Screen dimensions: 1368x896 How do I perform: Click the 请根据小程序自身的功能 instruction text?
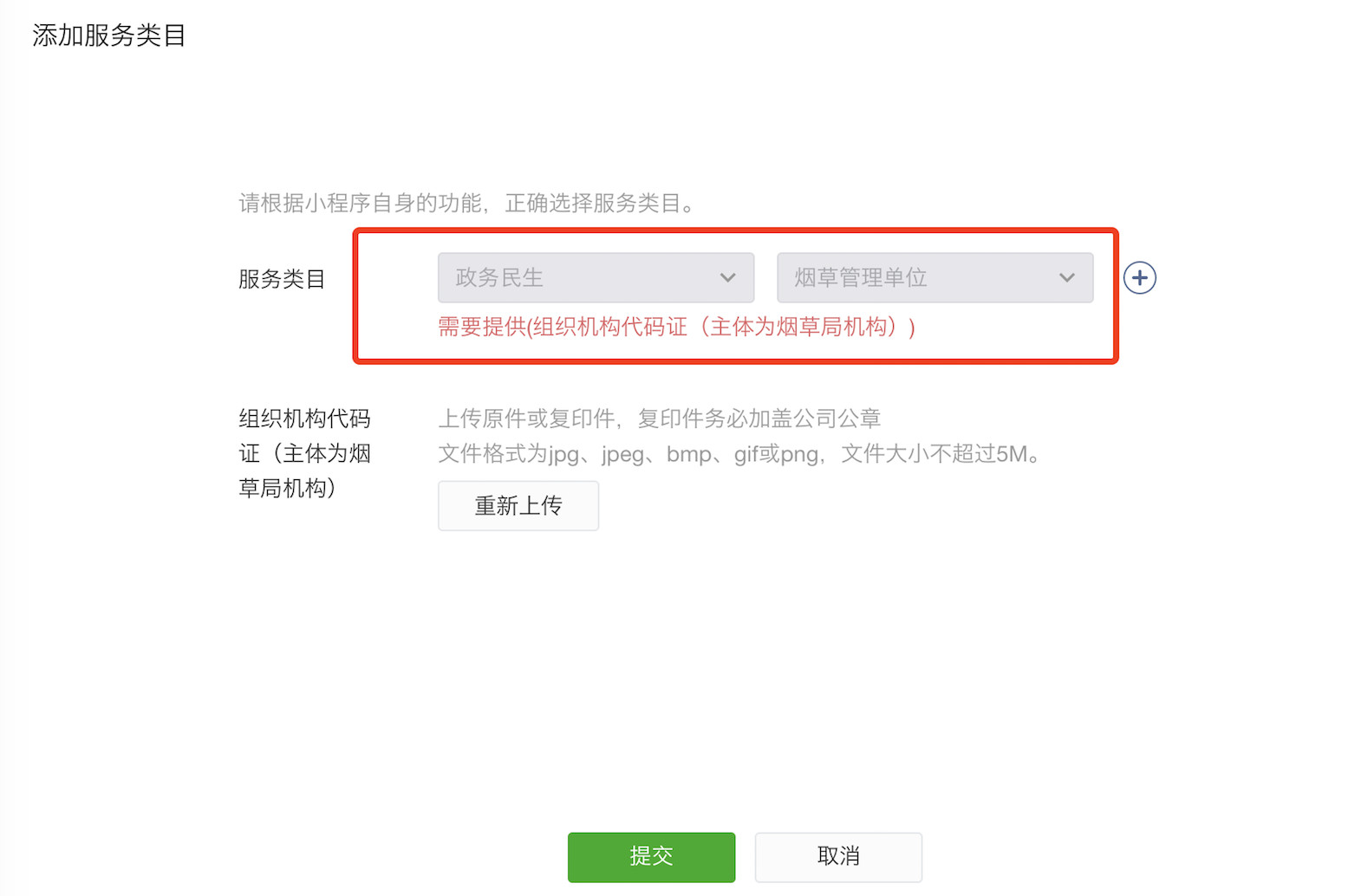click(360, 203)
